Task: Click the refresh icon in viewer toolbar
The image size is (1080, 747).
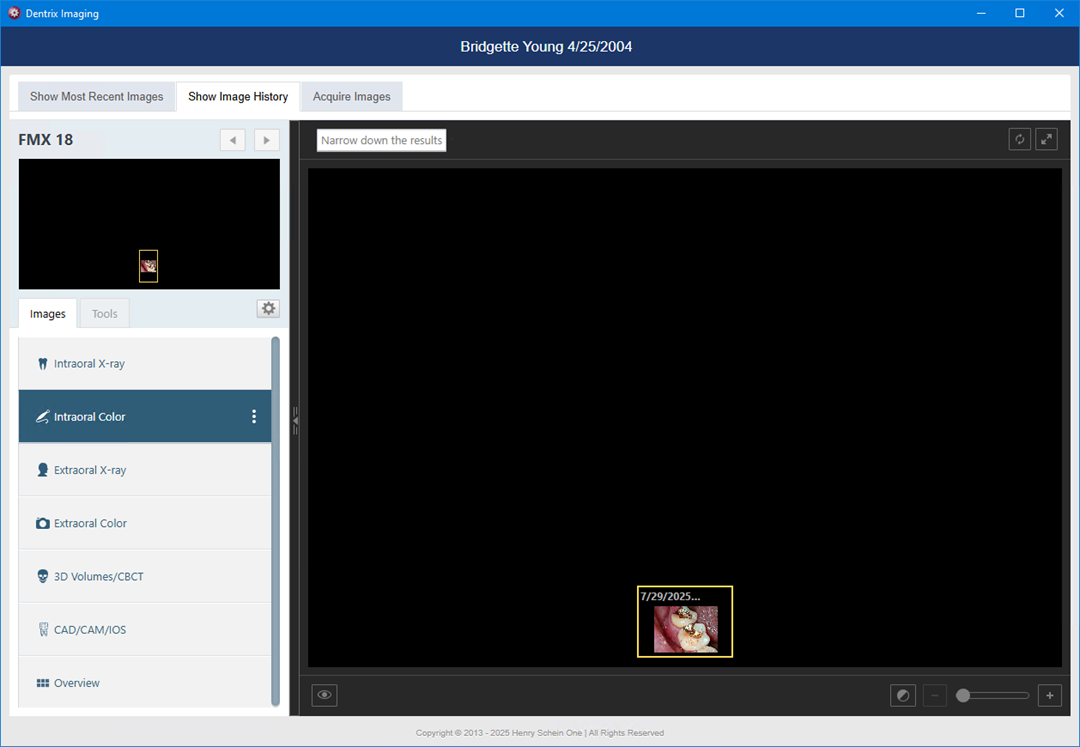Action: (1019, 139)
